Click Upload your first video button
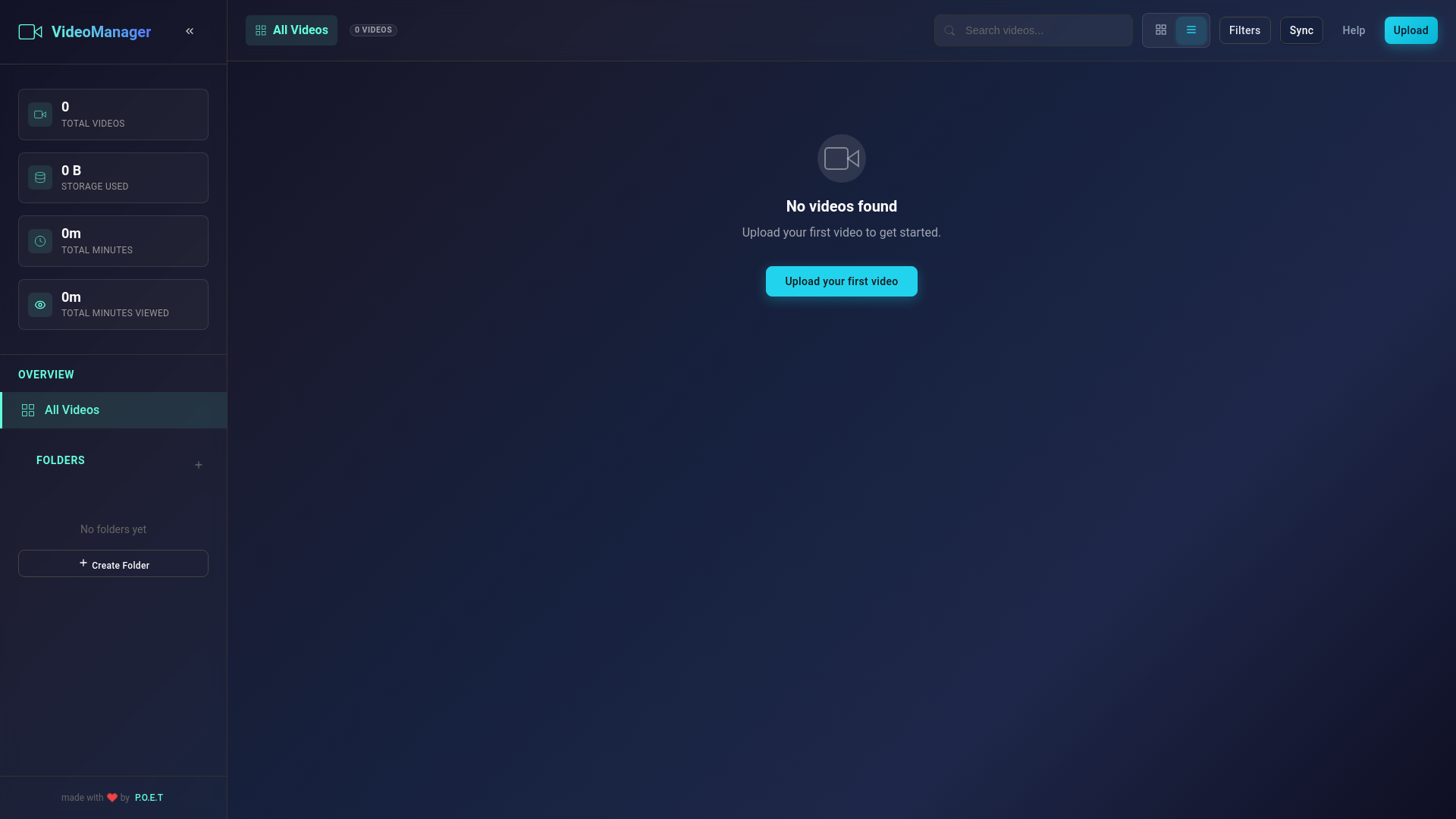 842,281
